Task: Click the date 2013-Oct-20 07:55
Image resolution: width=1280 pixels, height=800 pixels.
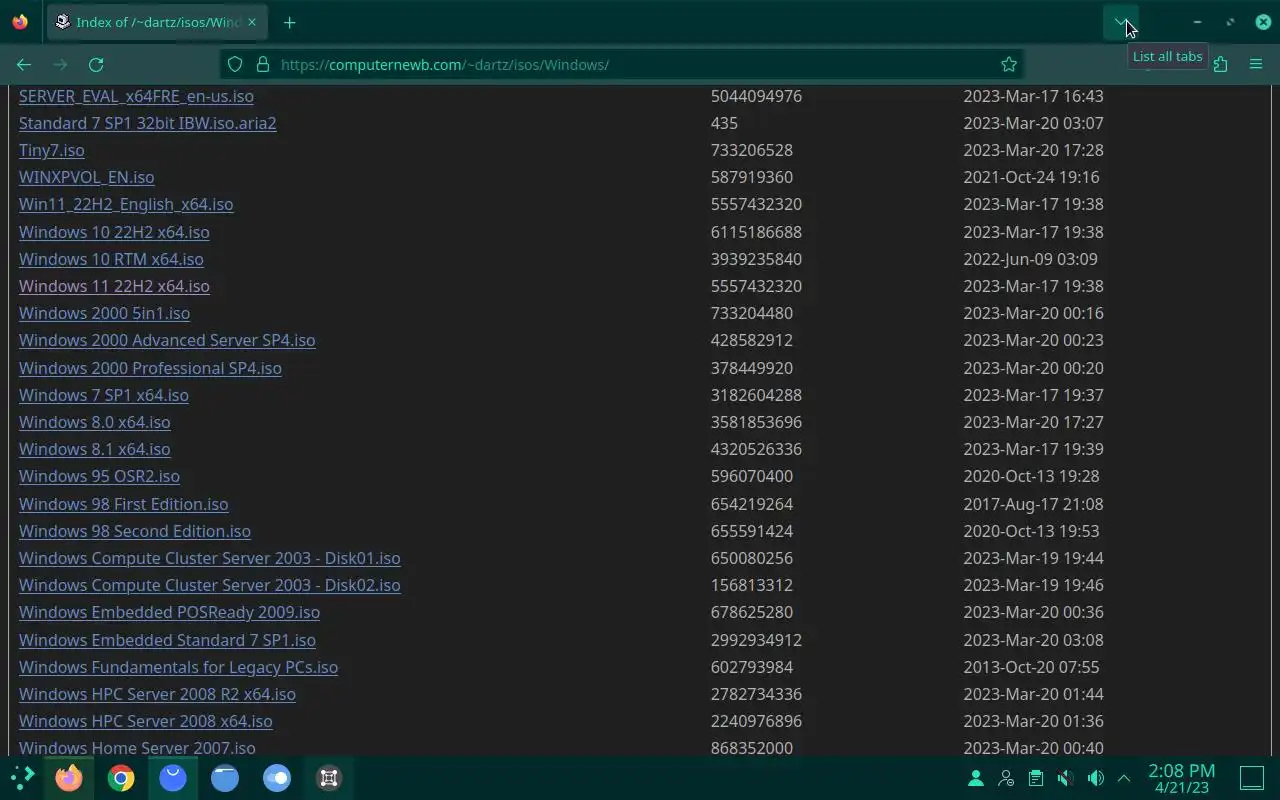Action: (x=1031, y=667)
